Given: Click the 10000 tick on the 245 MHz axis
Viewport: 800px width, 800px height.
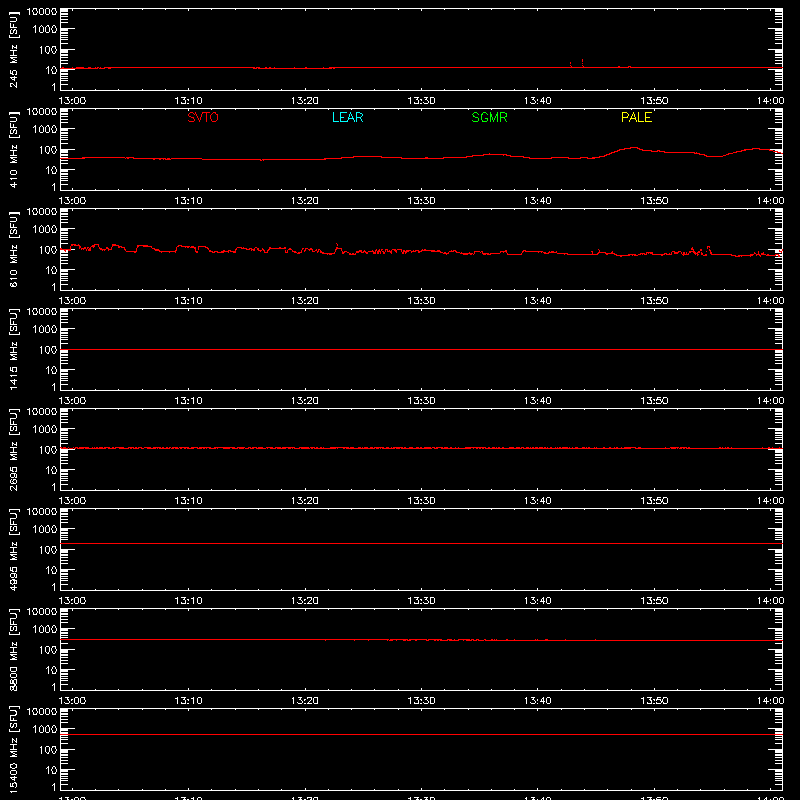Looking at the screenshot, I should [x=42, y=12].
